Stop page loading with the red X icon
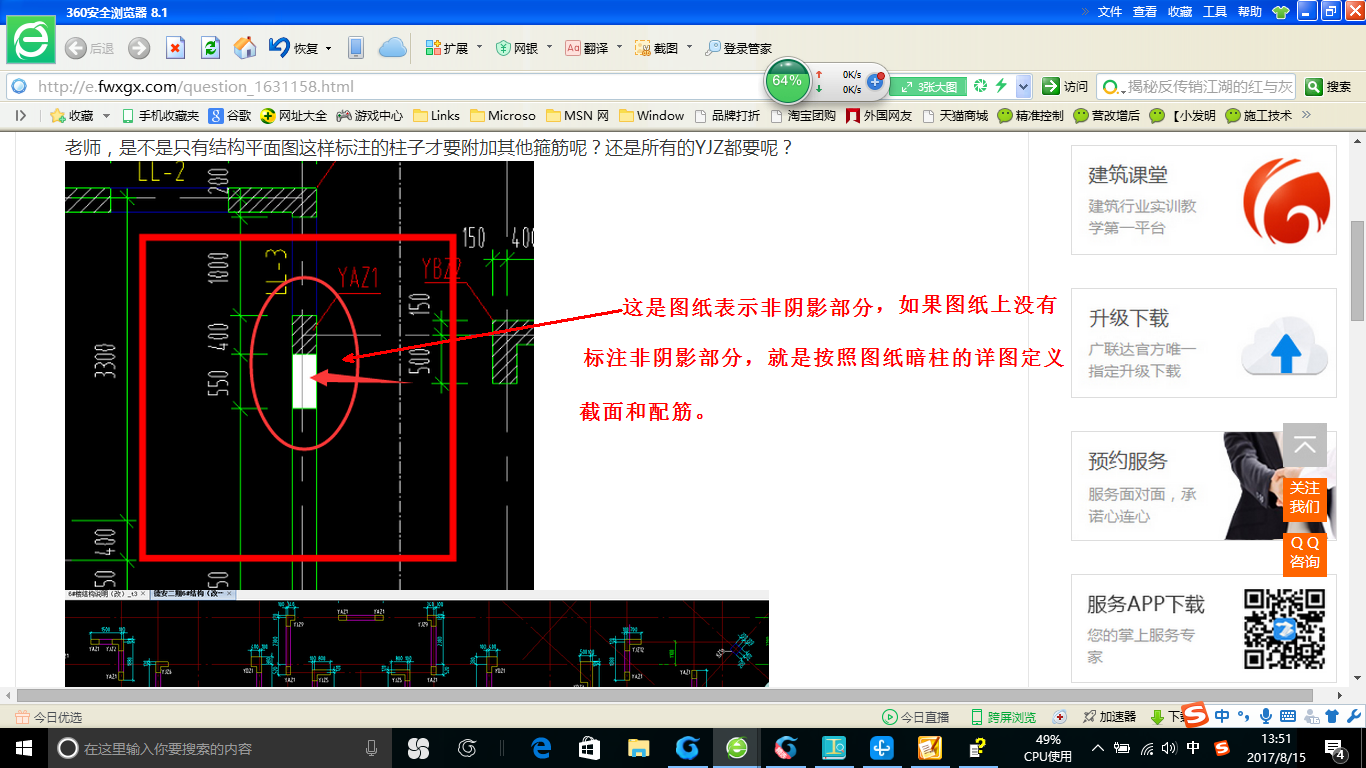This screenshot has width=1366, height=768. pos(175,48)
